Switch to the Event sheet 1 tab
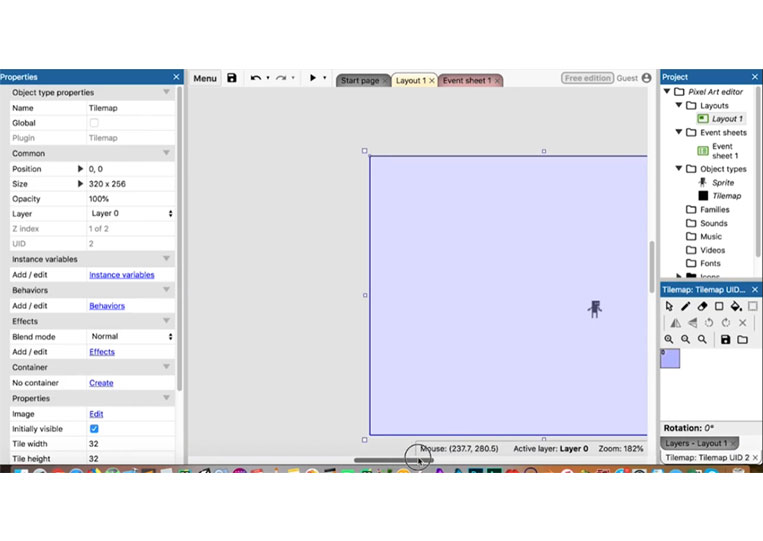The height and width of the screenshot is (541, 763). click(467, 80)
